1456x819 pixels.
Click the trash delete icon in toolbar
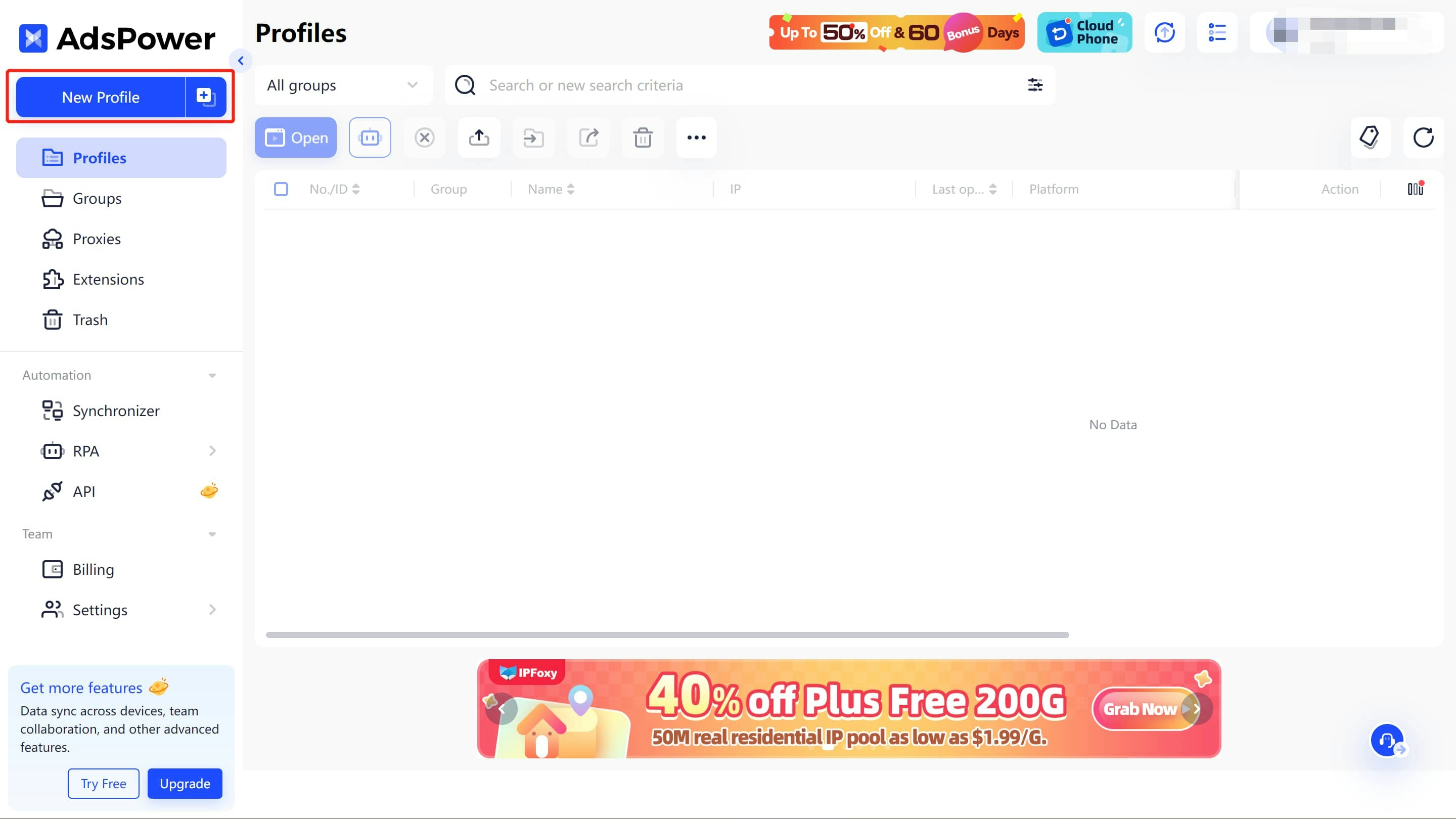point(643,138)
